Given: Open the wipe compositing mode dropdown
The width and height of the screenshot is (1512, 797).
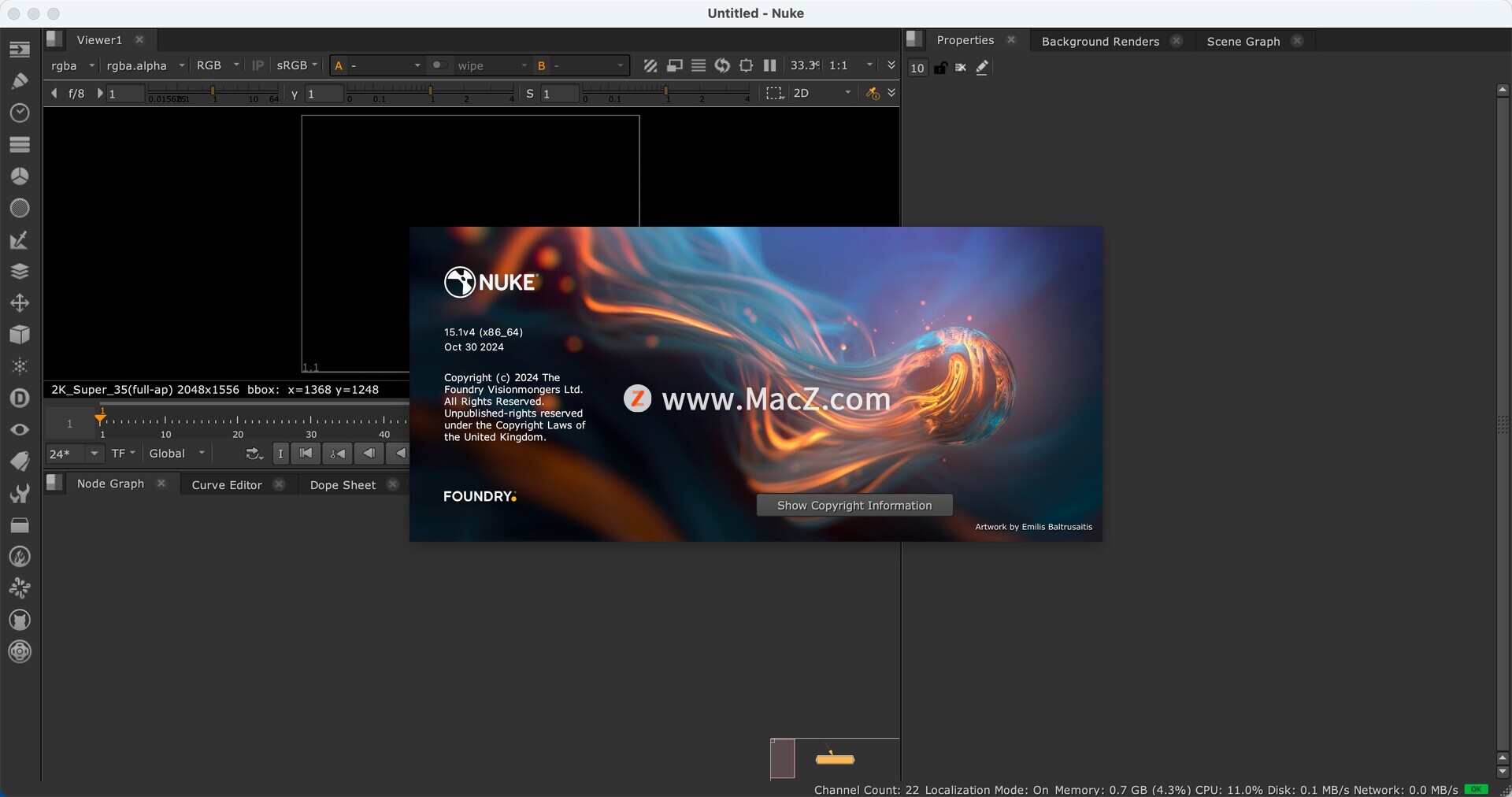Looking at the screenshot, I should pos(491,66).
